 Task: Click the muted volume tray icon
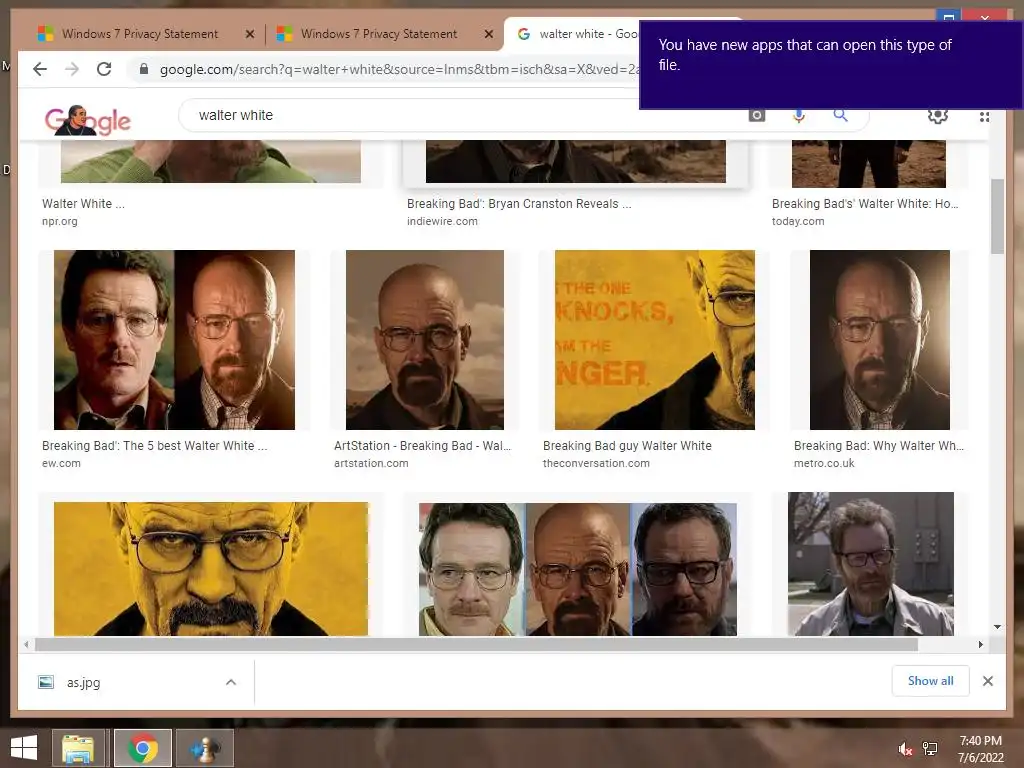(x=905, y=749)
